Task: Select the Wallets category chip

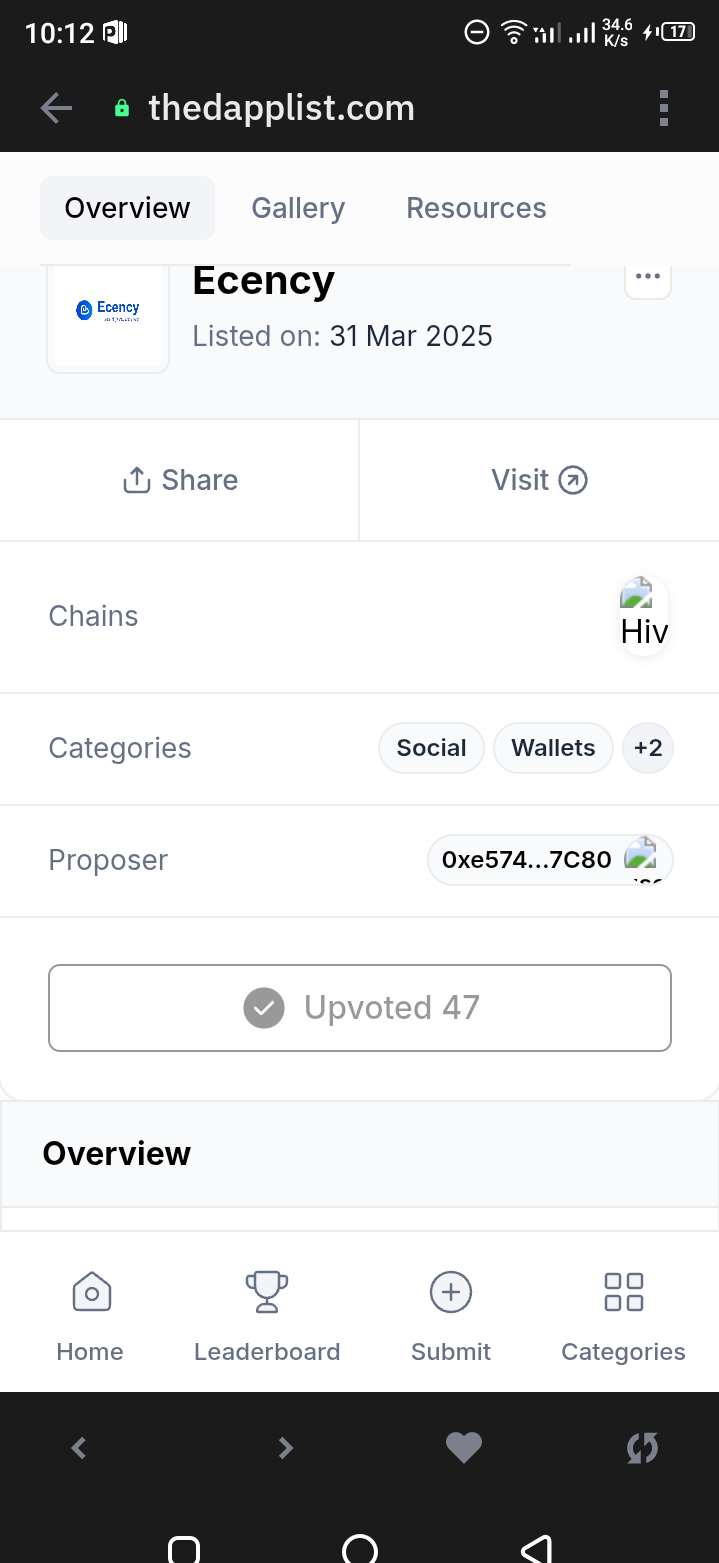Action: click(x=553, y=748)
